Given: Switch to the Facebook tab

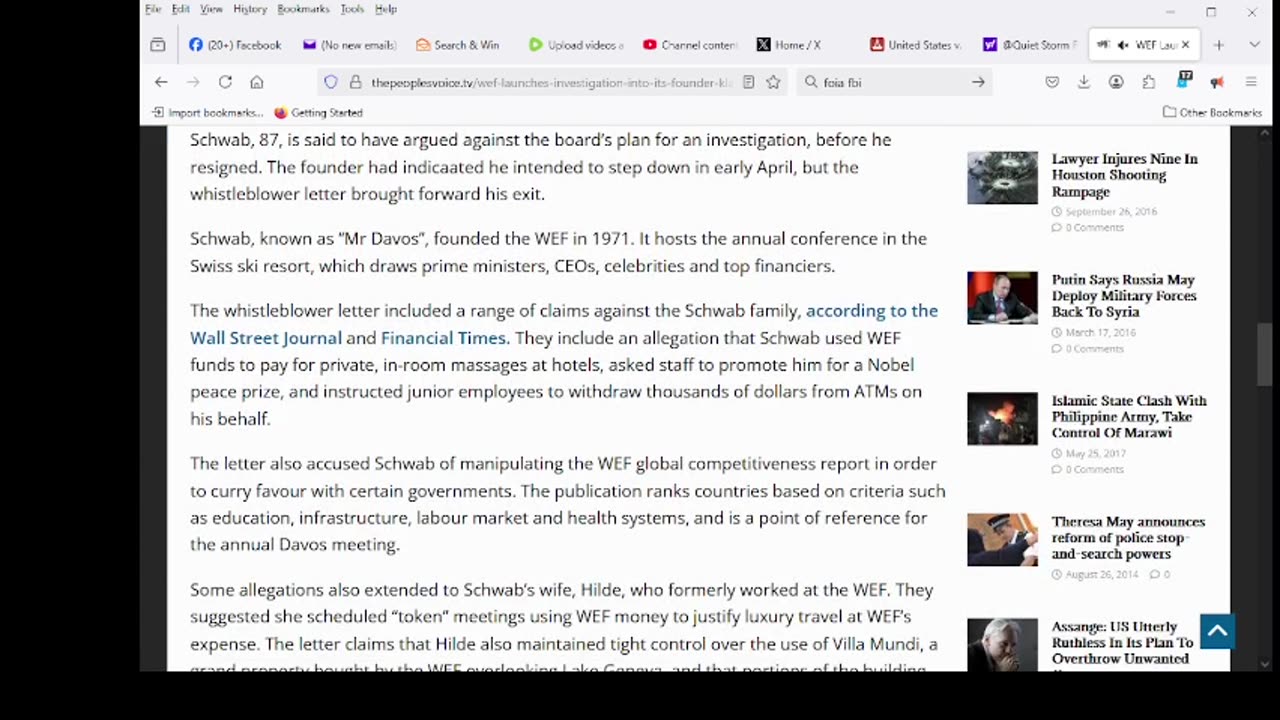Looking at the screenshot, I should point(236,45).
